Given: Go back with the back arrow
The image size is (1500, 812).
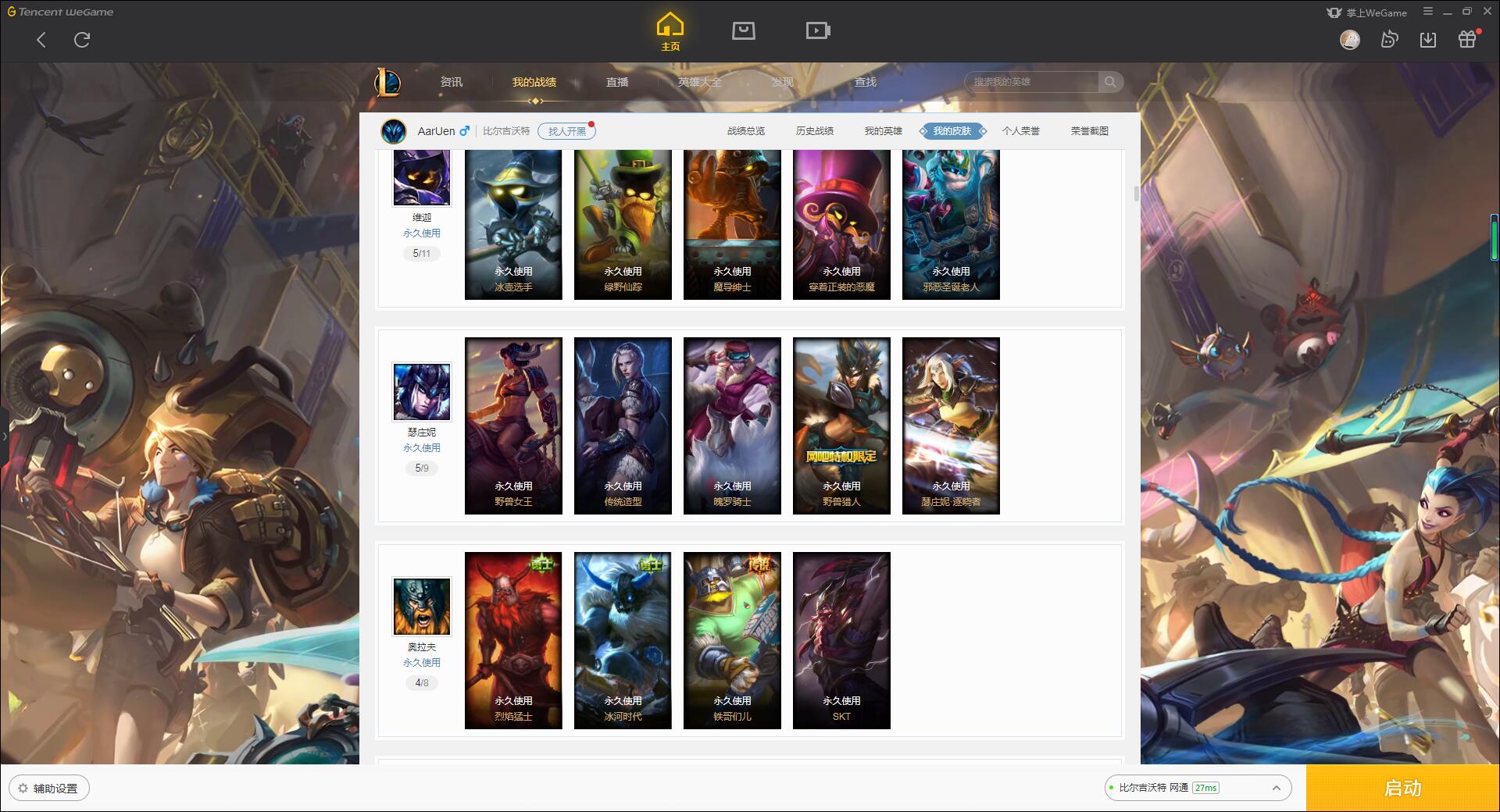Looking at the screenshot, I should 41,40.
